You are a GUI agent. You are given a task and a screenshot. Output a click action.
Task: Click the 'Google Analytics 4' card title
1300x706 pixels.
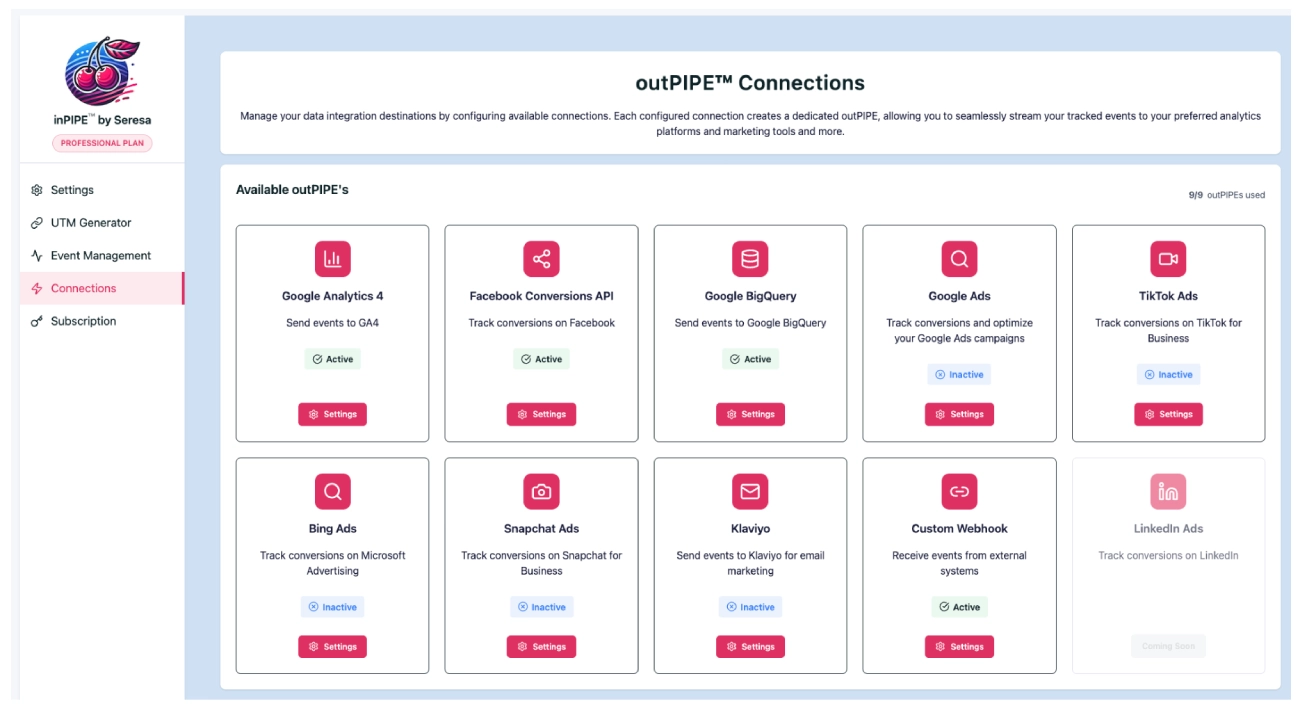[x=333, y=296]
